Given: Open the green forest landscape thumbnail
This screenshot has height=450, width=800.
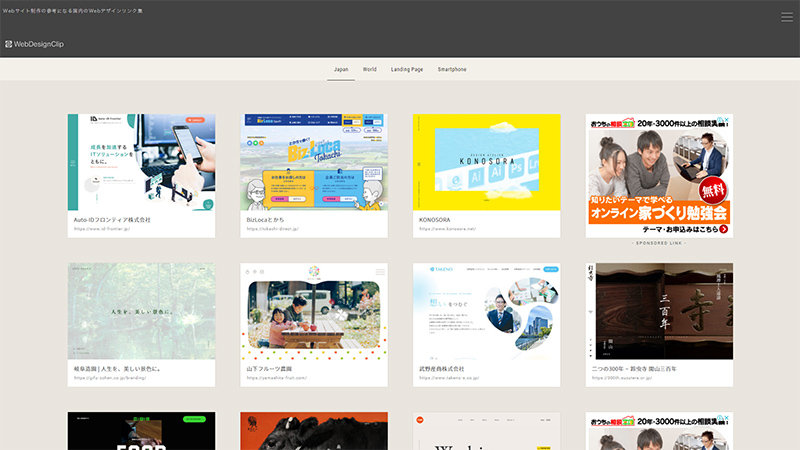Looking at the screenshot, I should 141,311.
